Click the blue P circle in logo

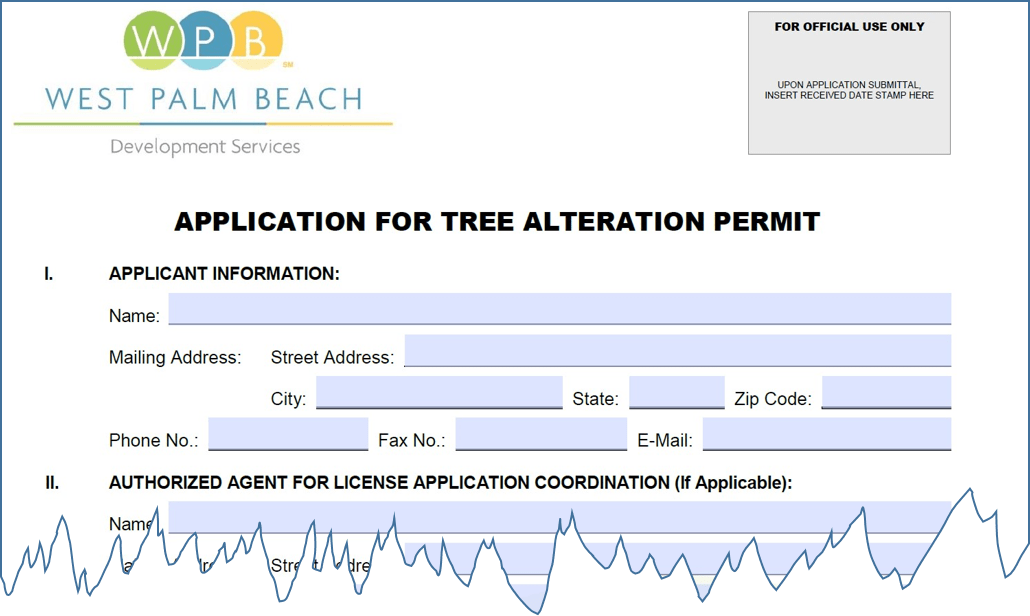click(204, 42)
